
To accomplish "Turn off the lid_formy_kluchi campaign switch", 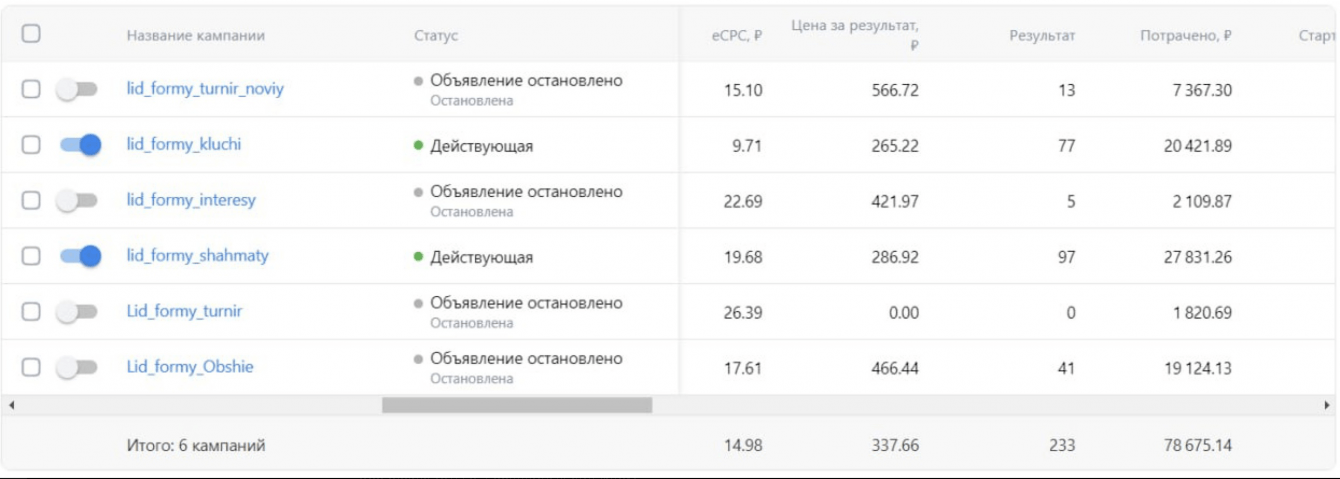I will pos(80,145).
